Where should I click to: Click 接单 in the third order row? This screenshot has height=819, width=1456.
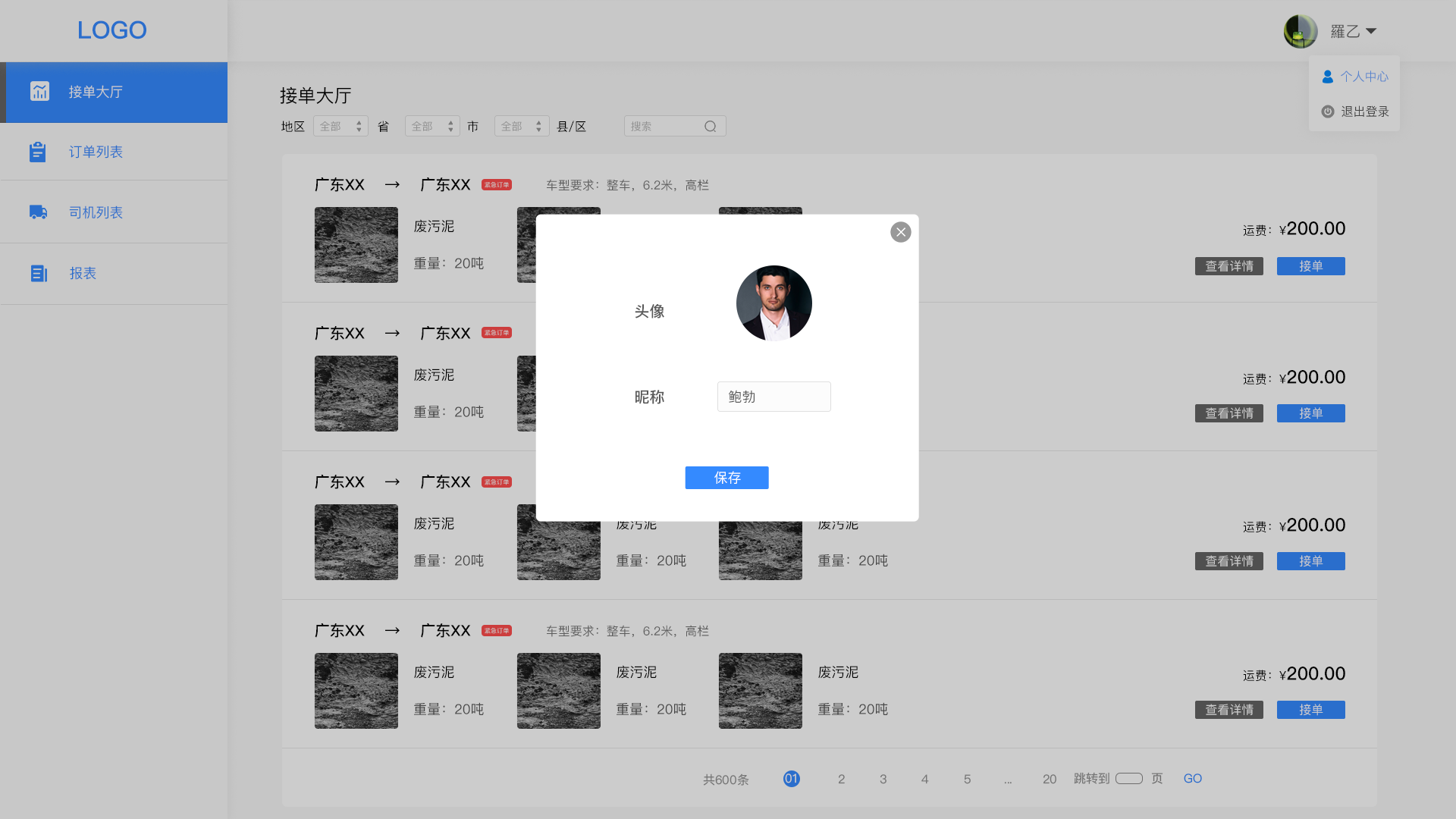(x=1310, y=561)
